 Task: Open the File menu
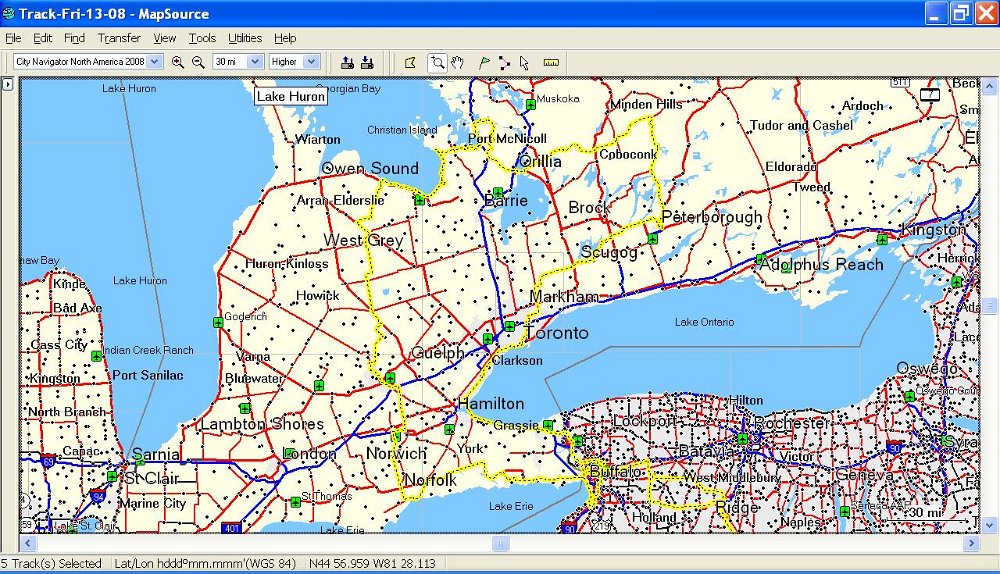[13, 38]
